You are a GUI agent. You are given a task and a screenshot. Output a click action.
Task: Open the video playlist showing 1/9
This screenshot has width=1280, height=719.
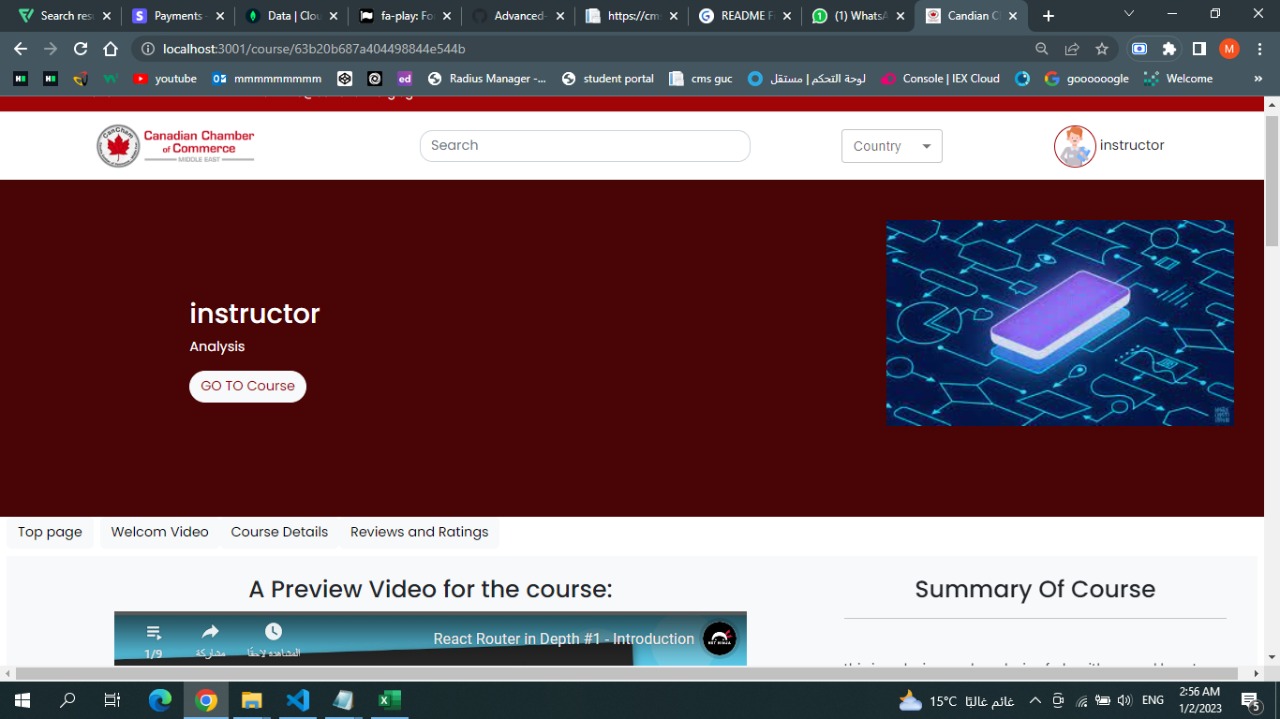[x=153, y=631]
